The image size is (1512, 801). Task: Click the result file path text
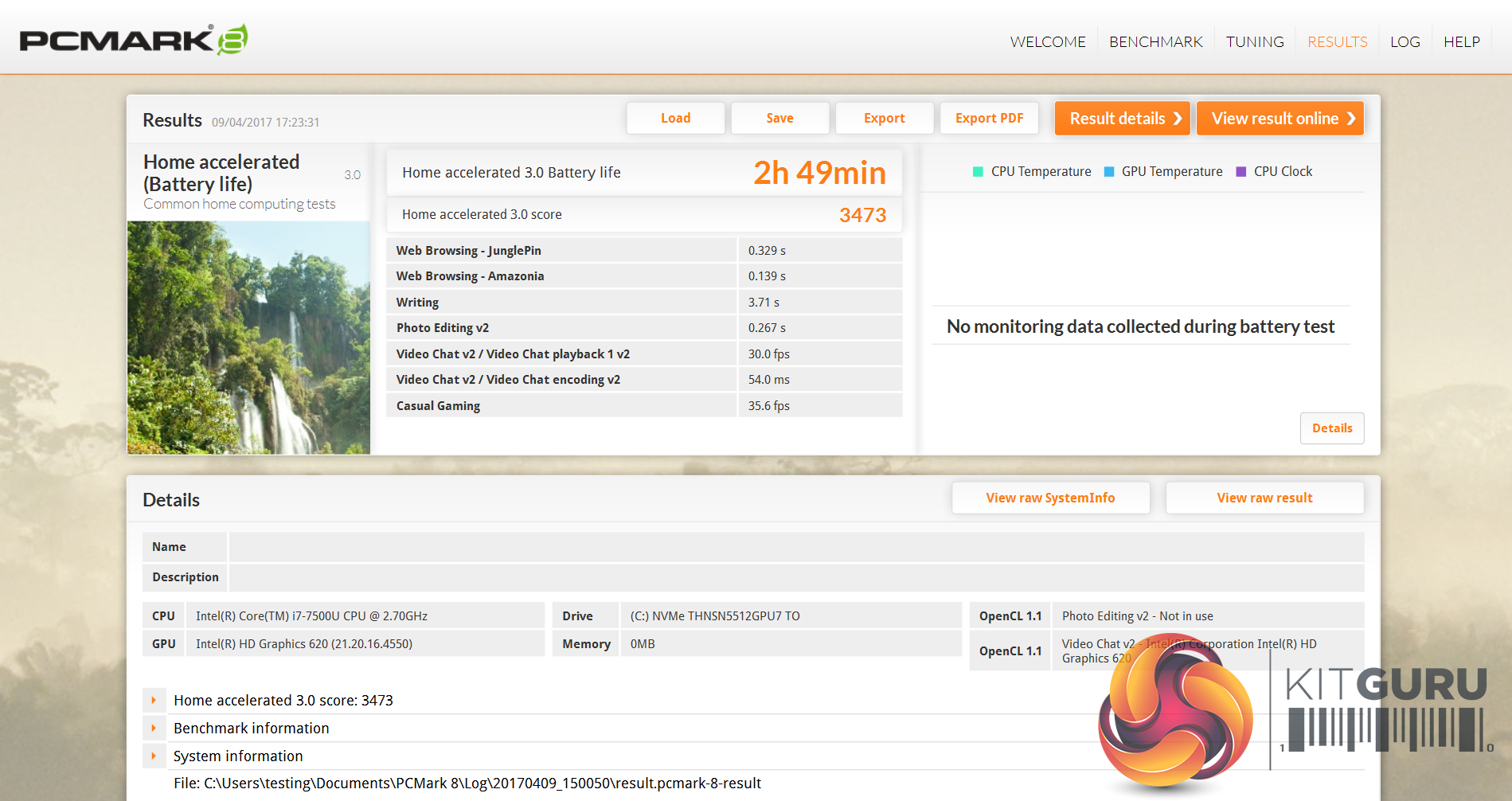coord(467,783)
